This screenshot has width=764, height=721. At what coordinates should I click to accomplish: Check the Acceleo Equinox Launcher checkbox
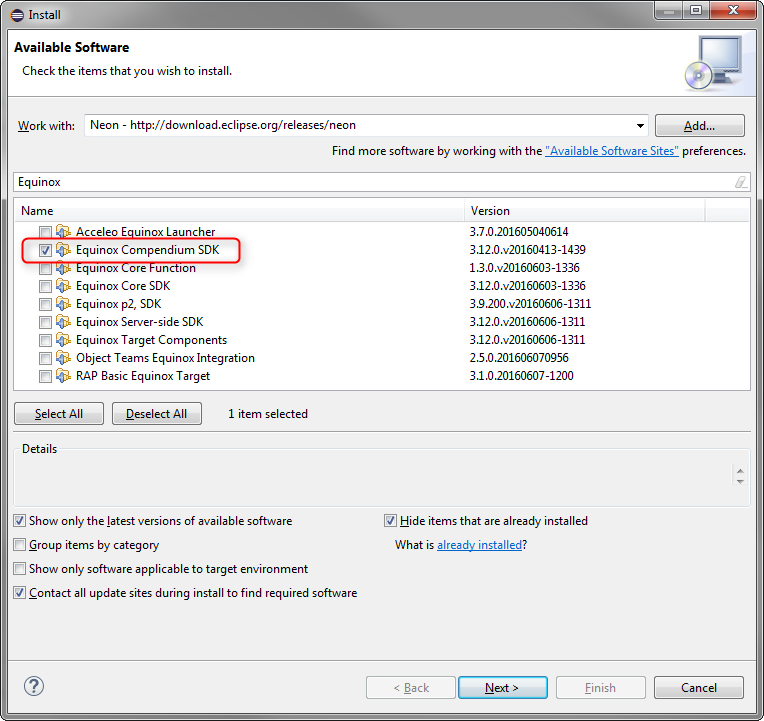(45, 232)
